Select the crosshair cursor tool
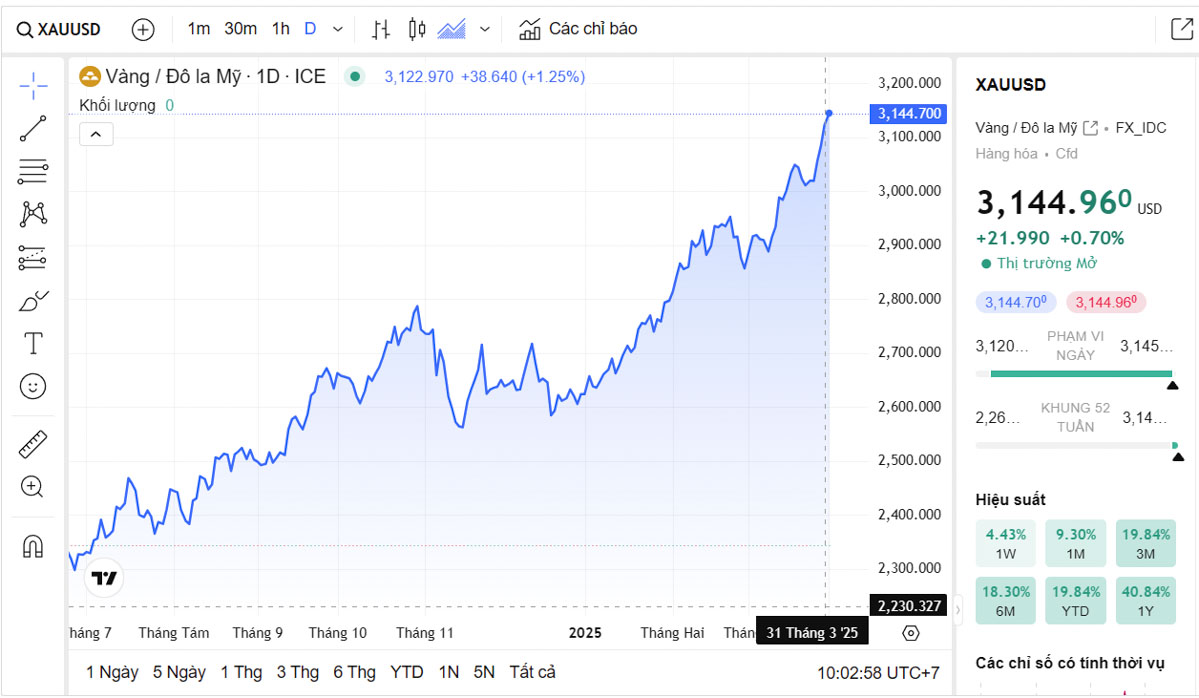Viewport: 1199px width, 698px height. [33, 86]
